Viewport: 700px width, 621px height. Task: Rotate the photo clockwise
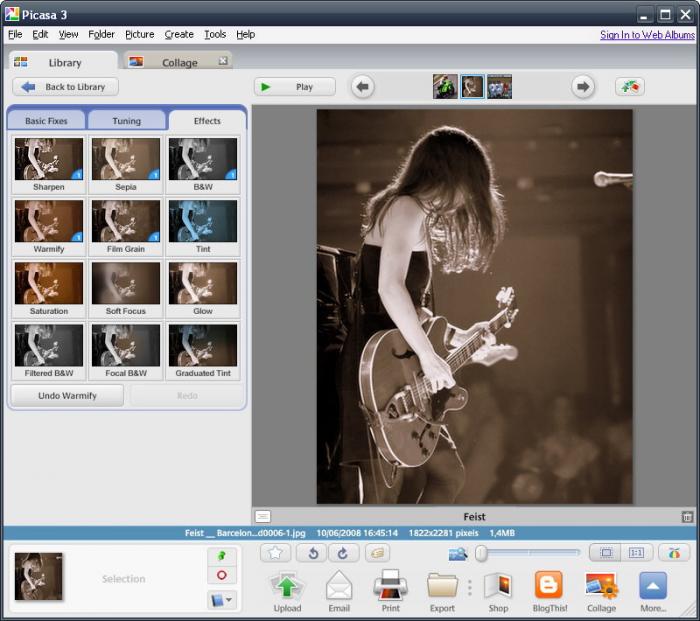point(343,553)
